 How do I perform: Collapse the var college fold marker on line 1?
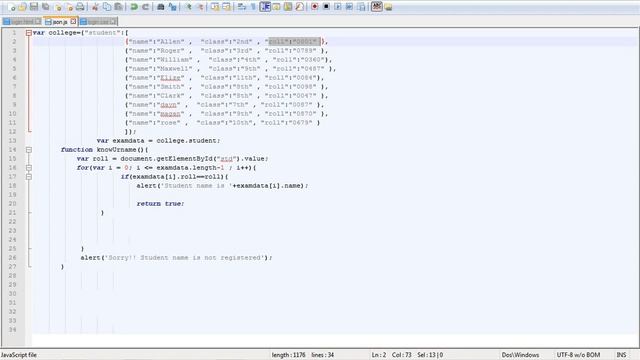(x=29, y=33)
